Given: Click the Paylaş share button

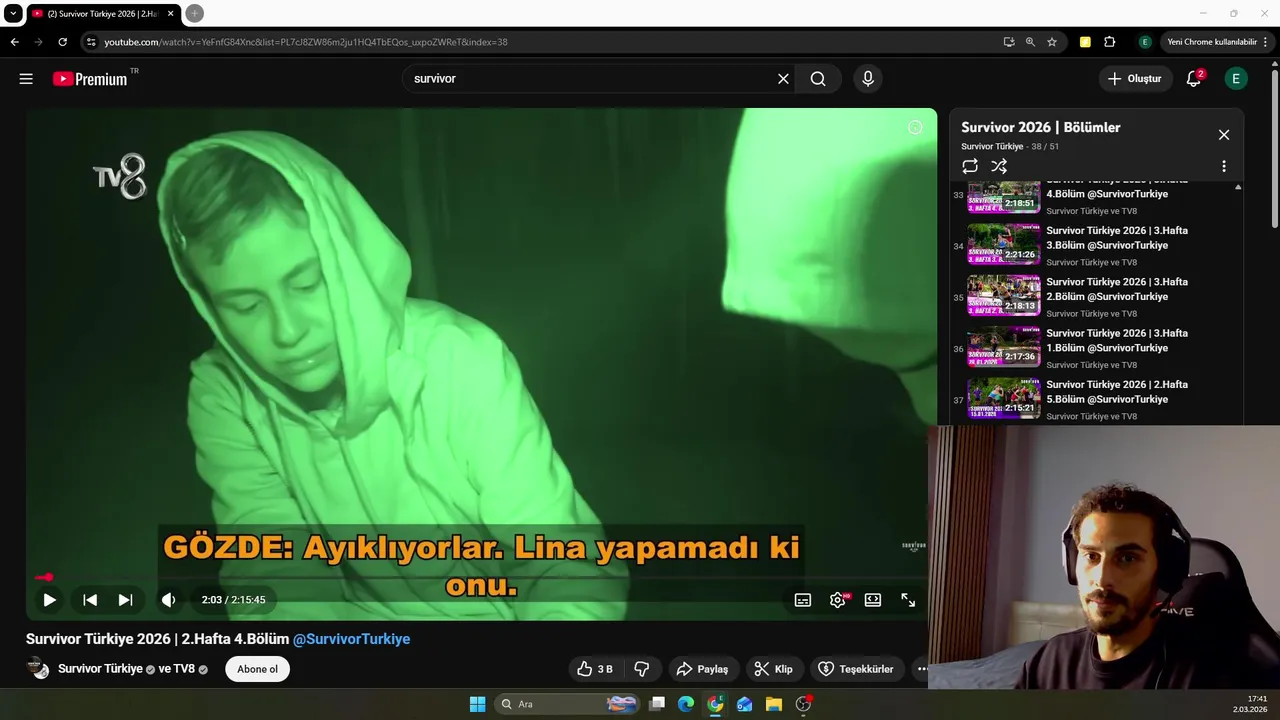Looking at the screenshot, I should click(x=702, y=669).
